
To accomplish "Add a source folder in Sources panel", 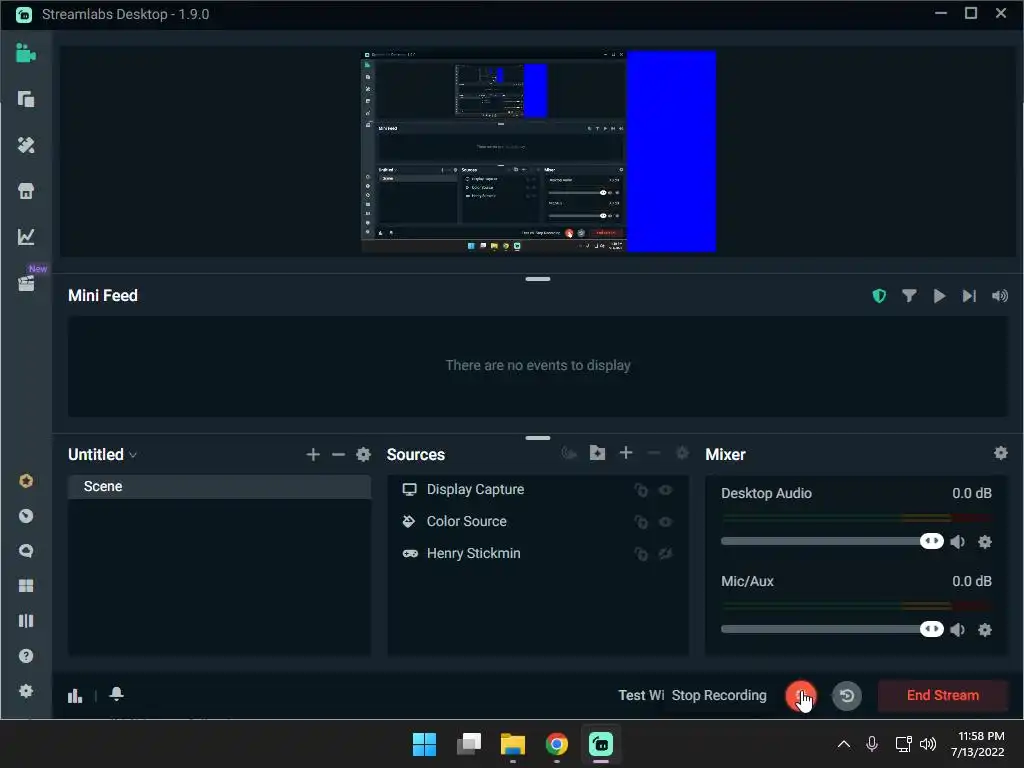I will pyautogui.click(x=597, y=453).
